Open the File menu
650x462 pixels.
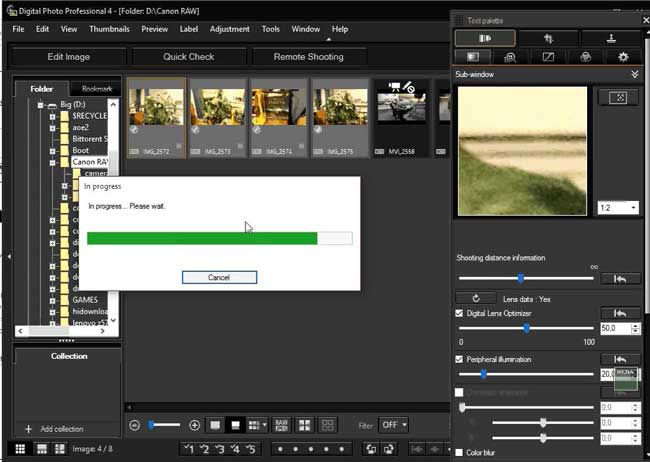(x=18, y=29)
